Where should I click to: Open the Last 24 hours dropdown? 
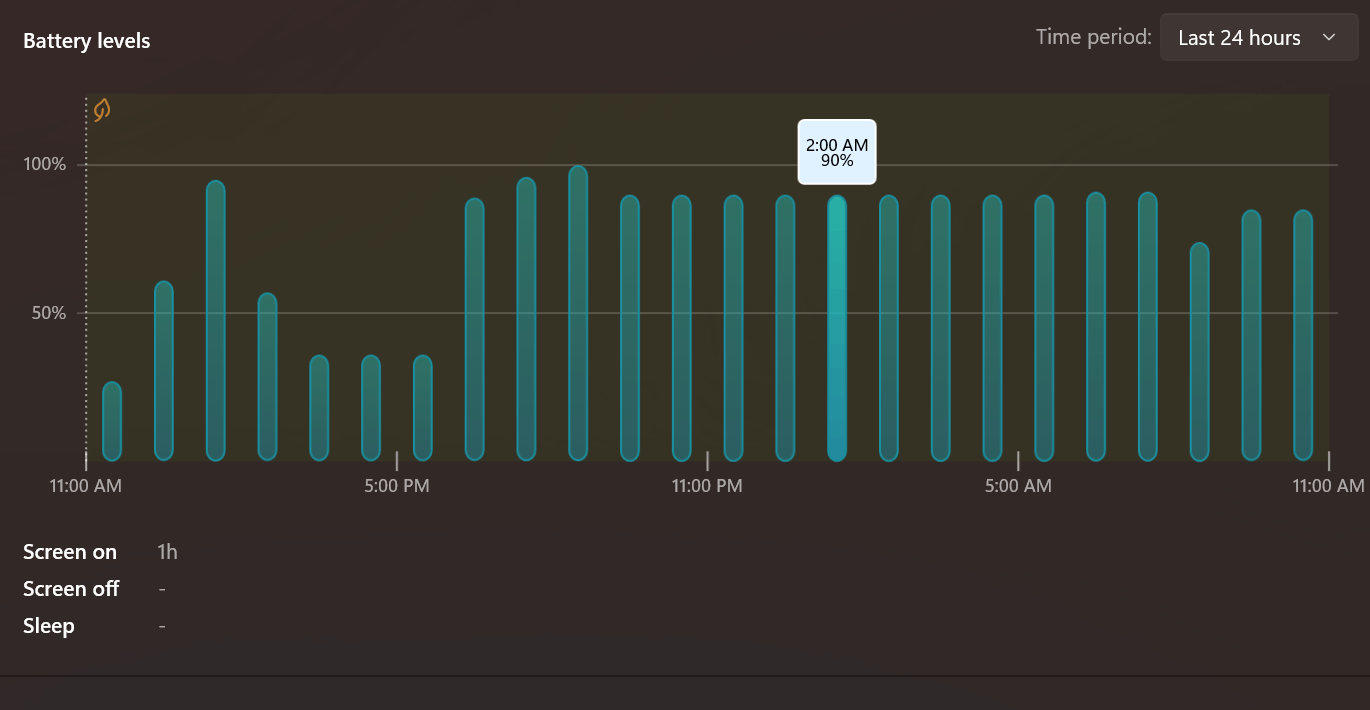[x=1259, y=38]
